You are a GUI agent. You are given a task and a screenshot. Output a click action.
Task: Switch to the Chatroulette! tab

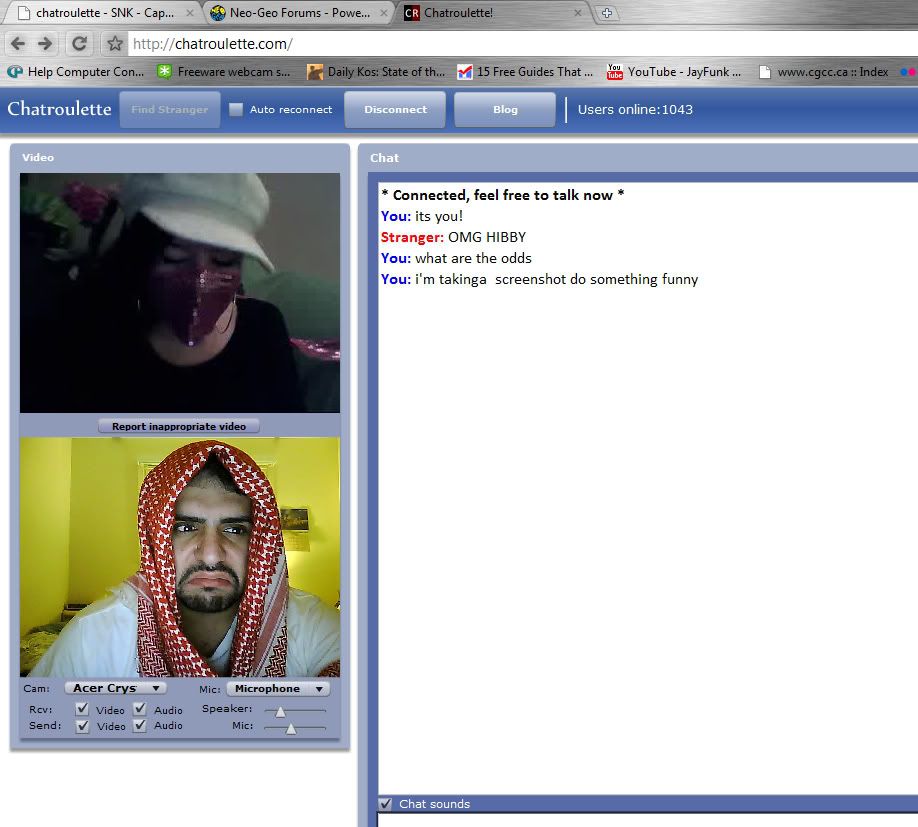pos(495,13)
